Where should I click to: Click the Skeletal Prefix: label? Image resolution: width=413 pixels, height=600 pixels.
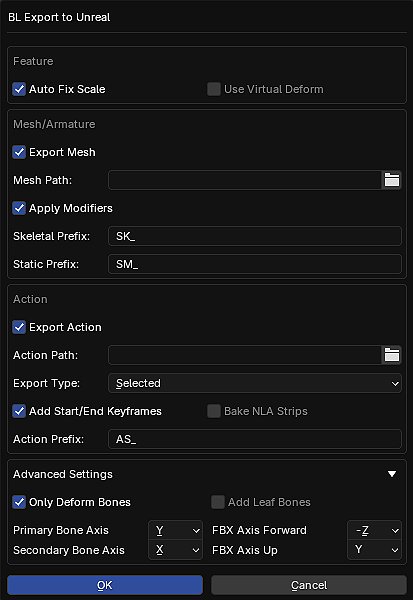pyautogui.click(x=51, y=236)
